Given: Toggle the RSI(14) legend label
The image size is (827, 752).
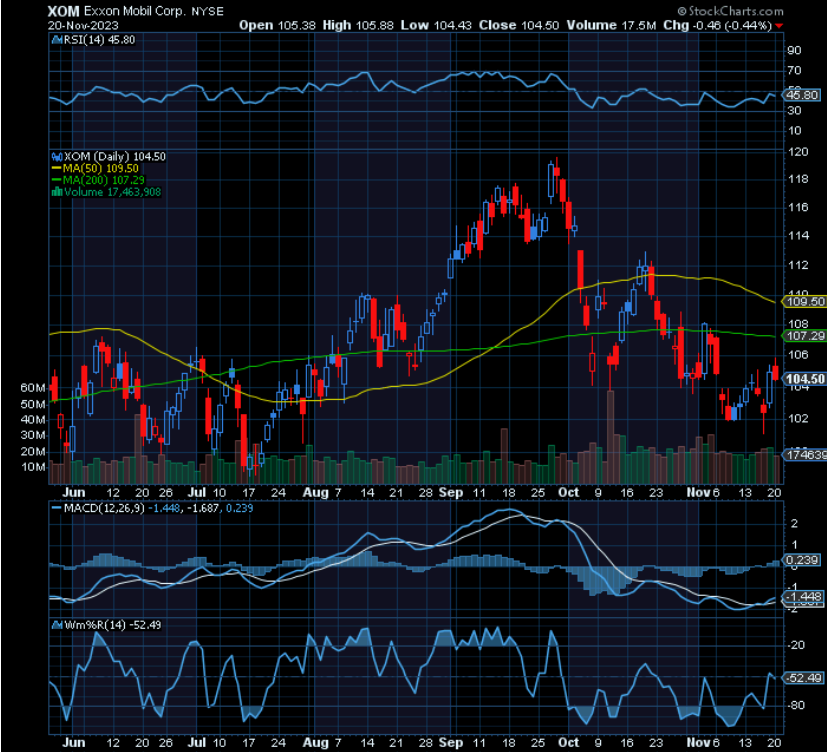Looking at the screenshot, I should click(85, 42).
